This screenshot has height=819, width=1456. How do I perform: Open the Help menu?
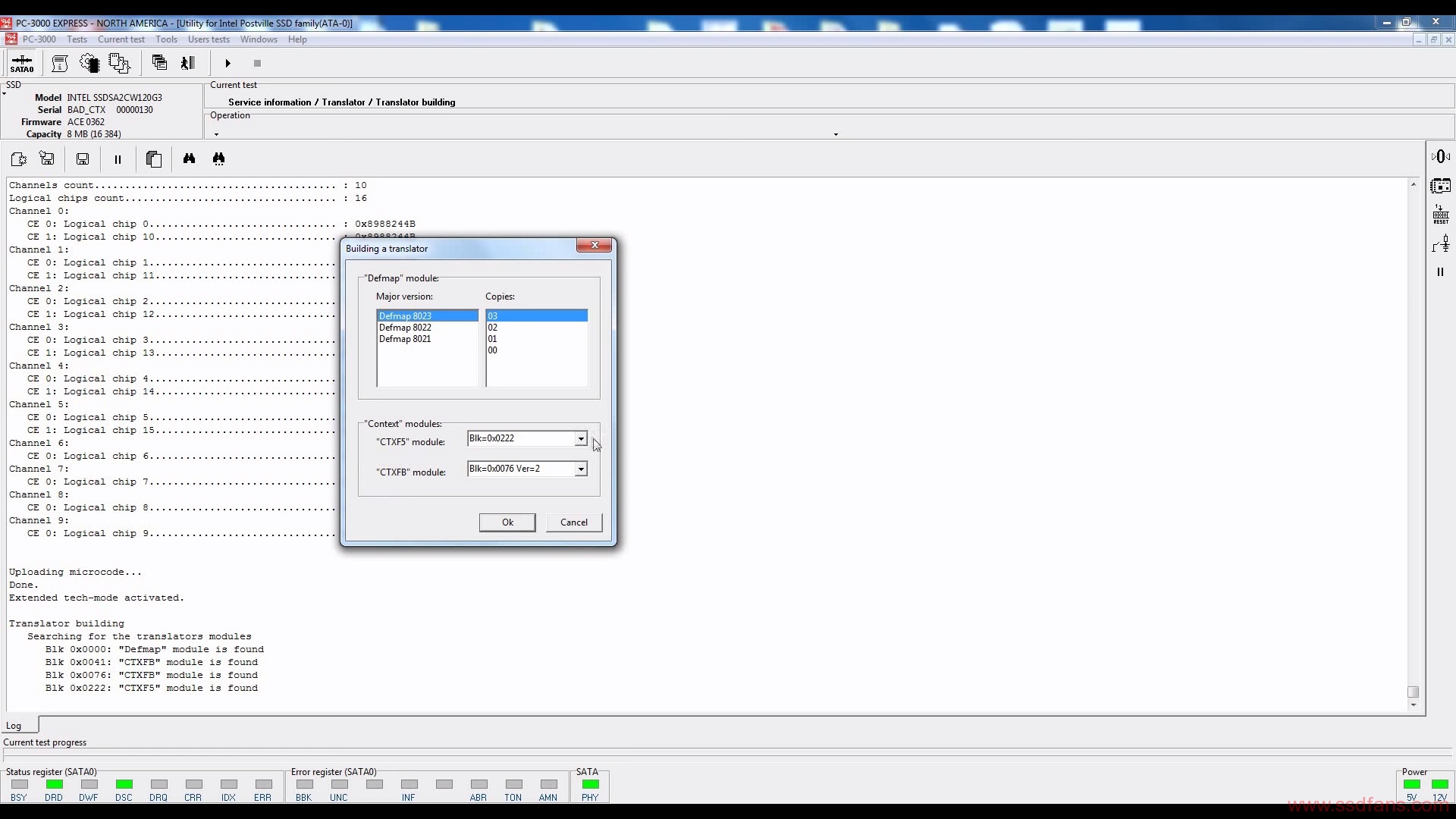(297, 39)
